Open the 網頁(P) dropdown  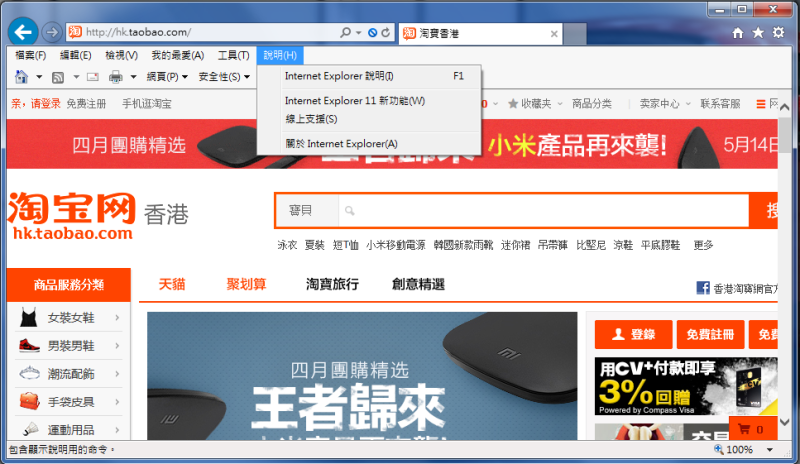(x=167, y=77)
